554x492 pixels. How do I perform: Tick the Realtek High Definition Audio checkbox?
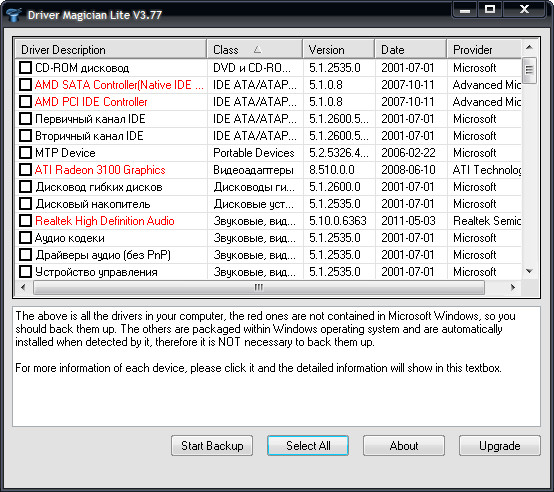pos(25,221)
